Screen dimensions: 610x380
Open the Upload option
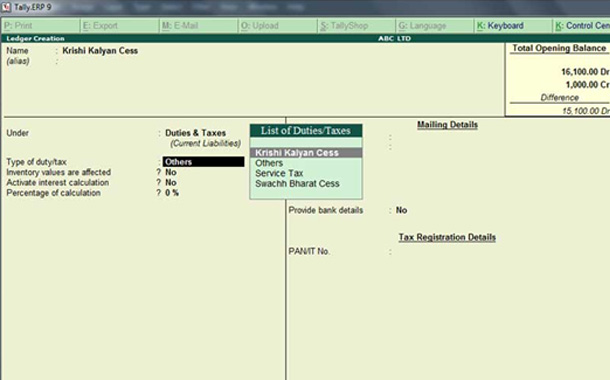(277, 26)
